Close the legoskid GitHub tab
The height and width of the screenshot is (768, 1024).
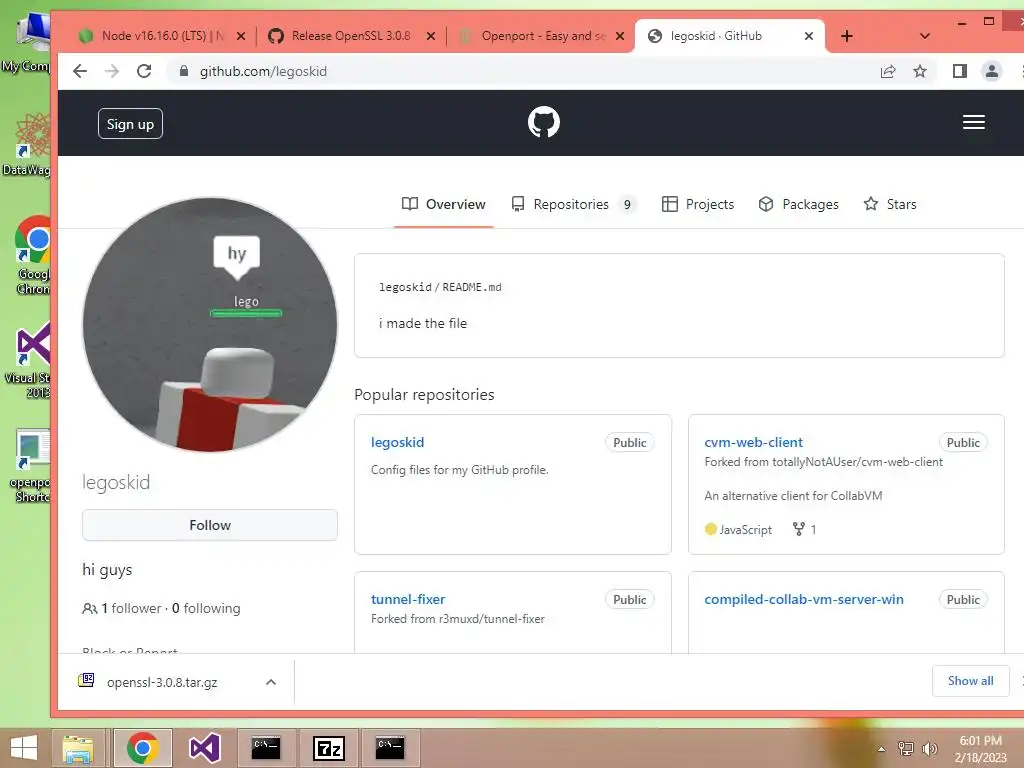pyautogui.click(x=808, y=36)
